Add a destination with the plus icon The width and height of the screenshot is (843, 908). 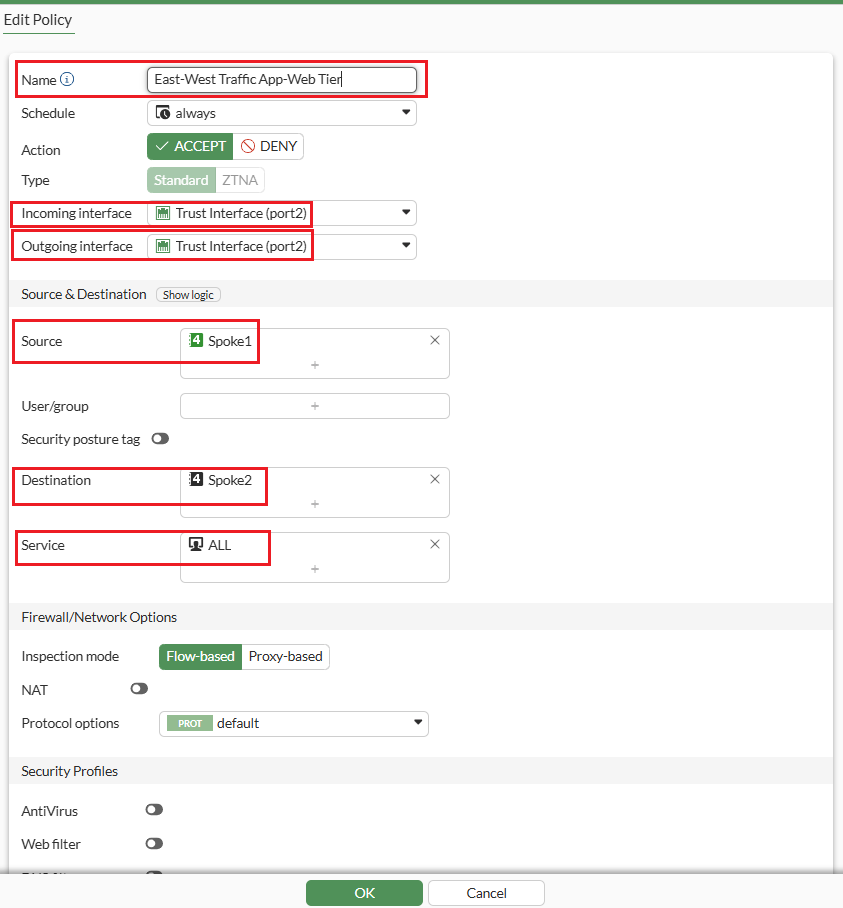coord(315,504)
